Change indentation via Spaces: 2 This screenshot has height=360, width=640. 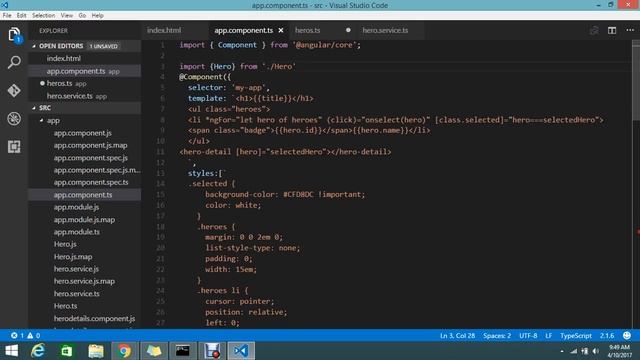(497, 336)
